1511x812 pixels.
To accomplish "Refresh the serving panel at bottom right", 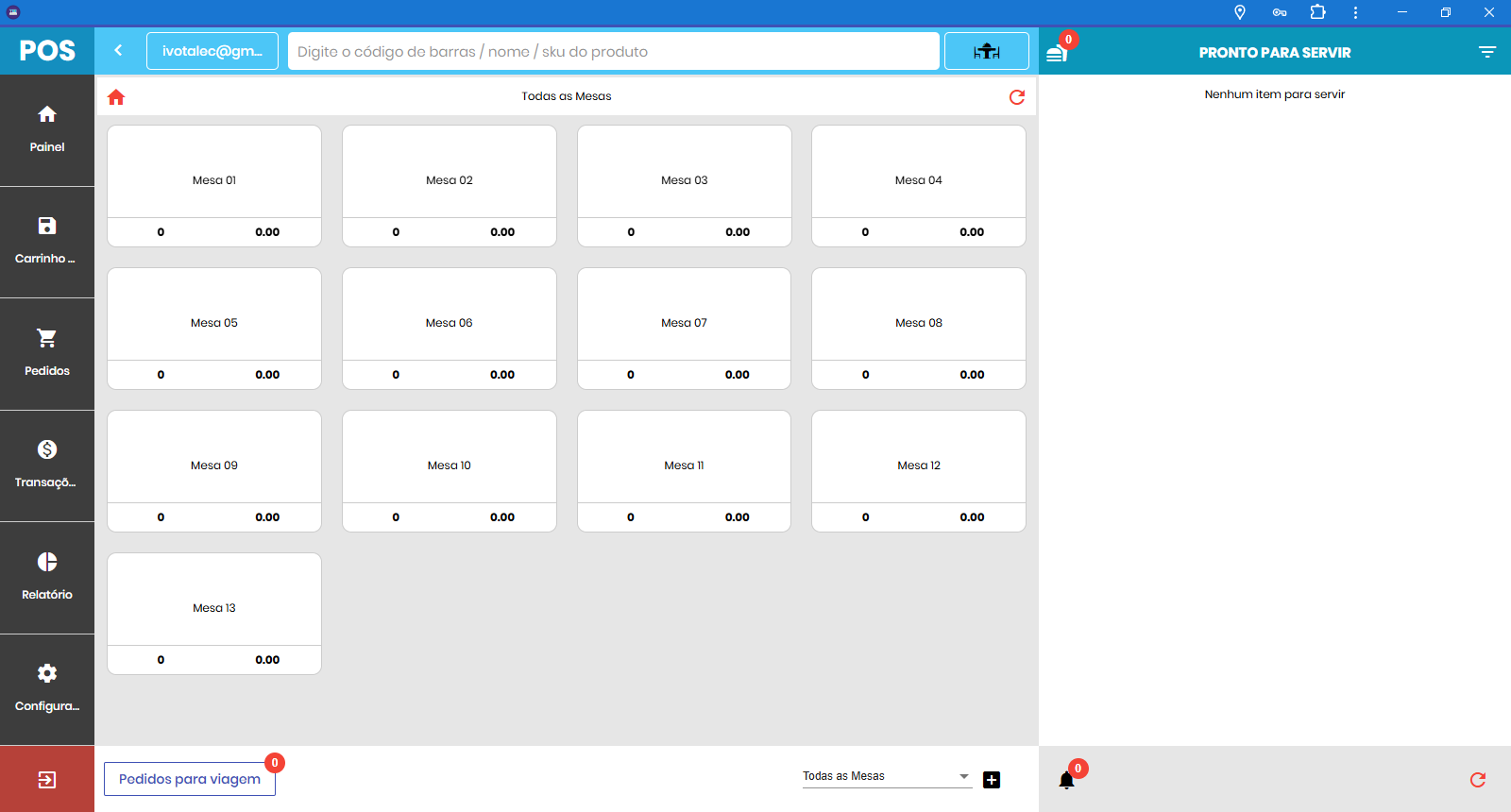I will pyautogui.click(x=1478, y=780).
